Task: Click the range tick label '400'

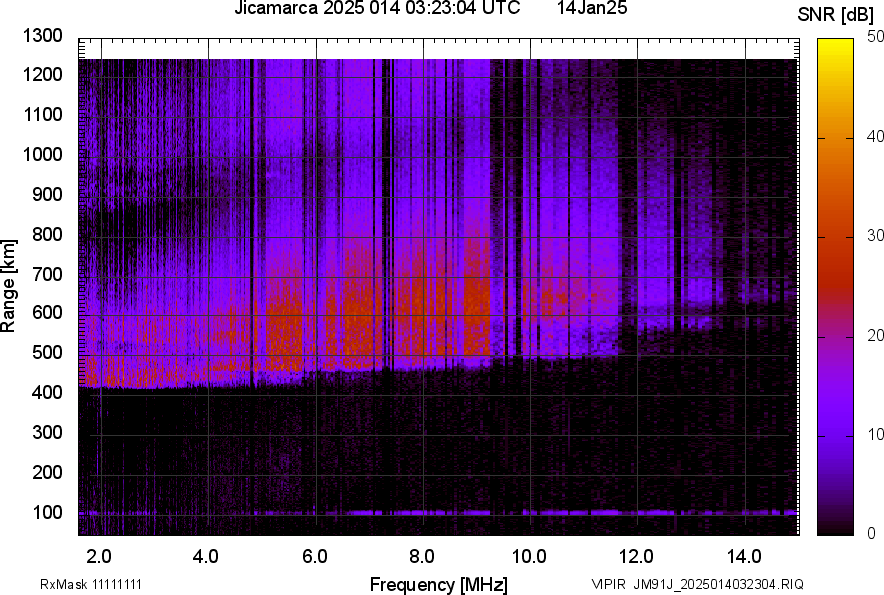Action: 47,392
